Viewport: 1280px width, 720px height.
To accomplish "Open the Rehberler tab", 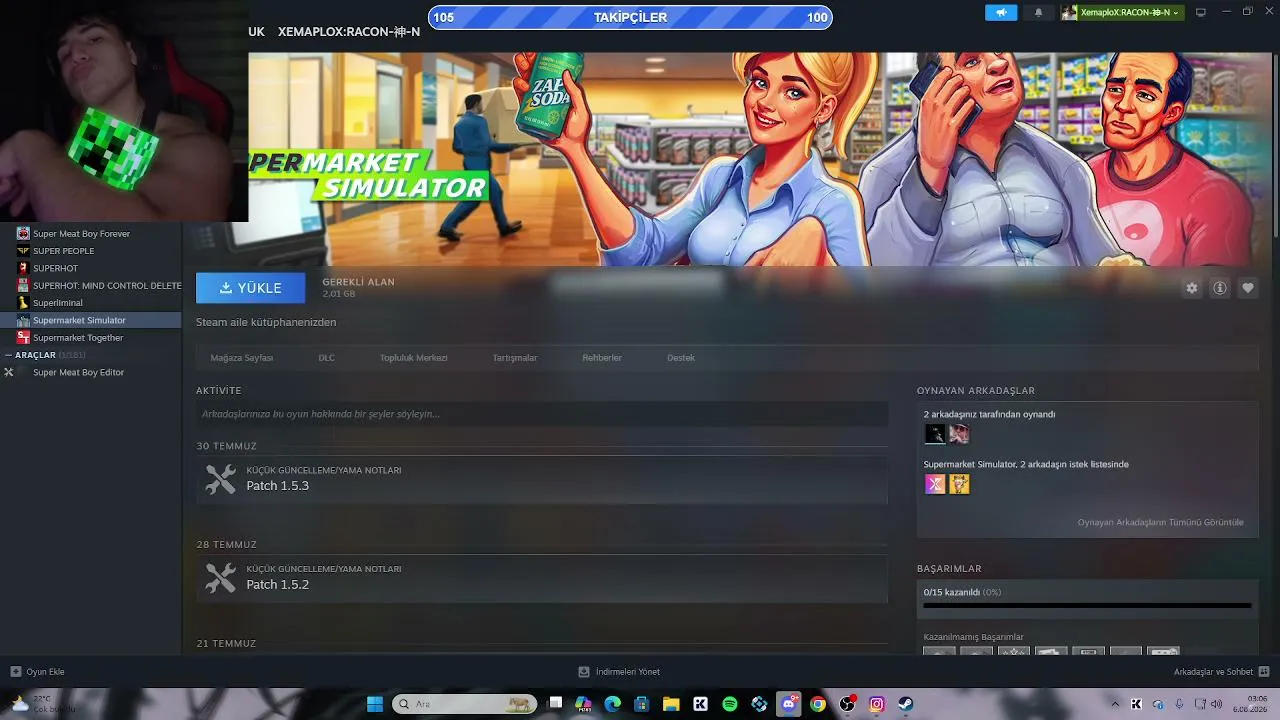I will (x=602, y=358).
